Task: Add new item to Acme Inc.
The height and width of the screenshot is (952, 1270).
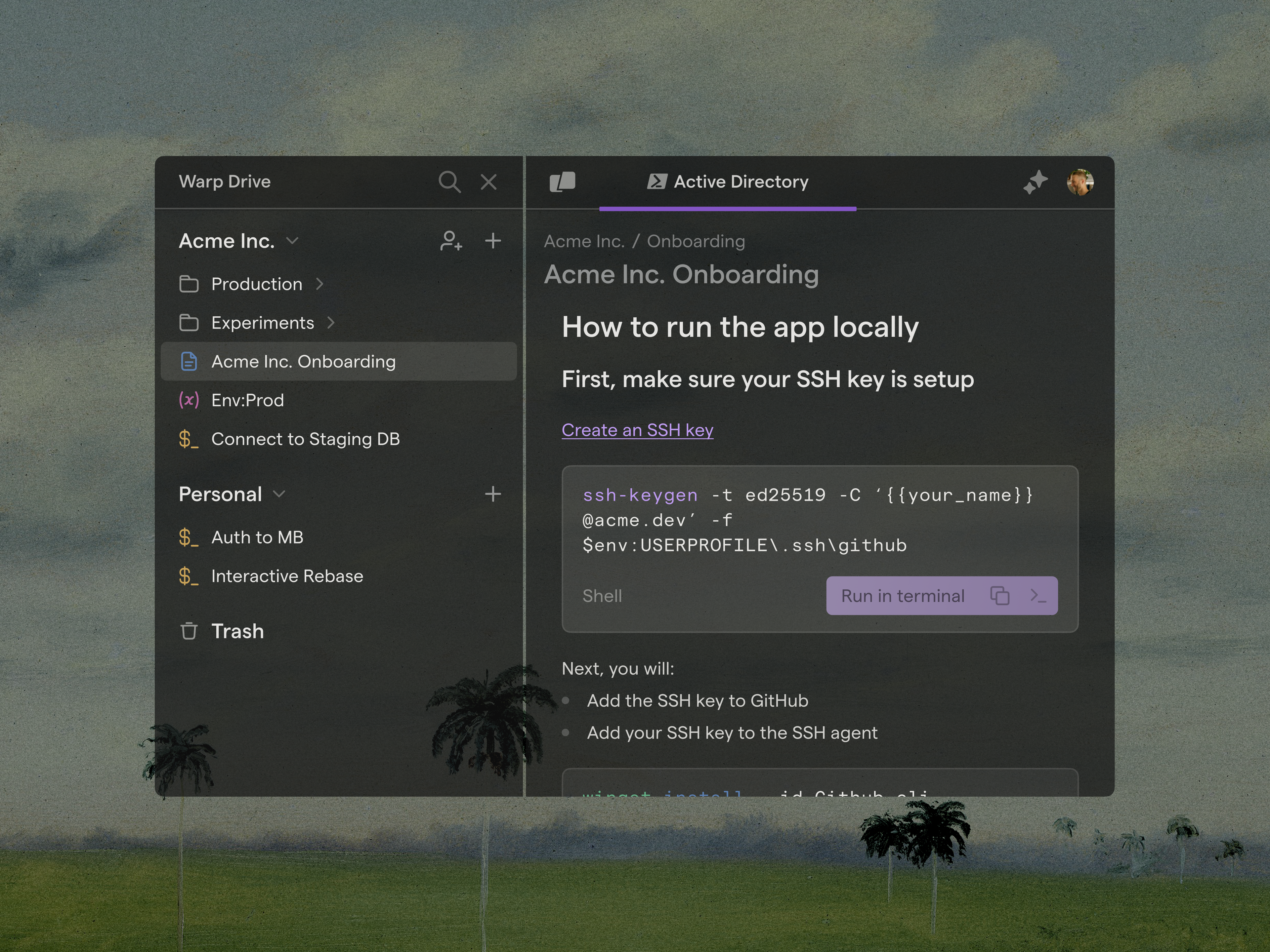Action: click(492, 241)
